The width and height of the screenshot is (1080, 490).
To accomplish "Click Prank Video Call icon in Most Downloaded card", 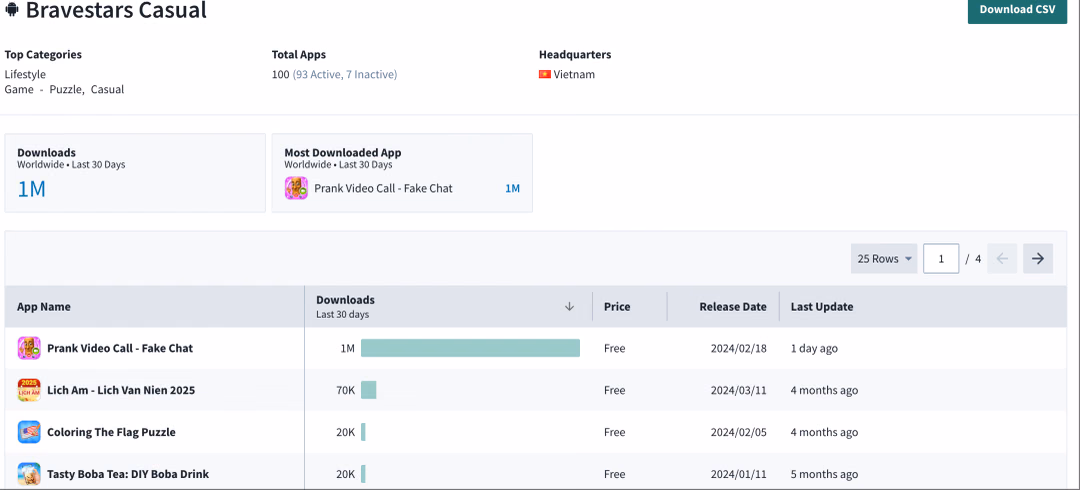I will [x=296, y=188].
